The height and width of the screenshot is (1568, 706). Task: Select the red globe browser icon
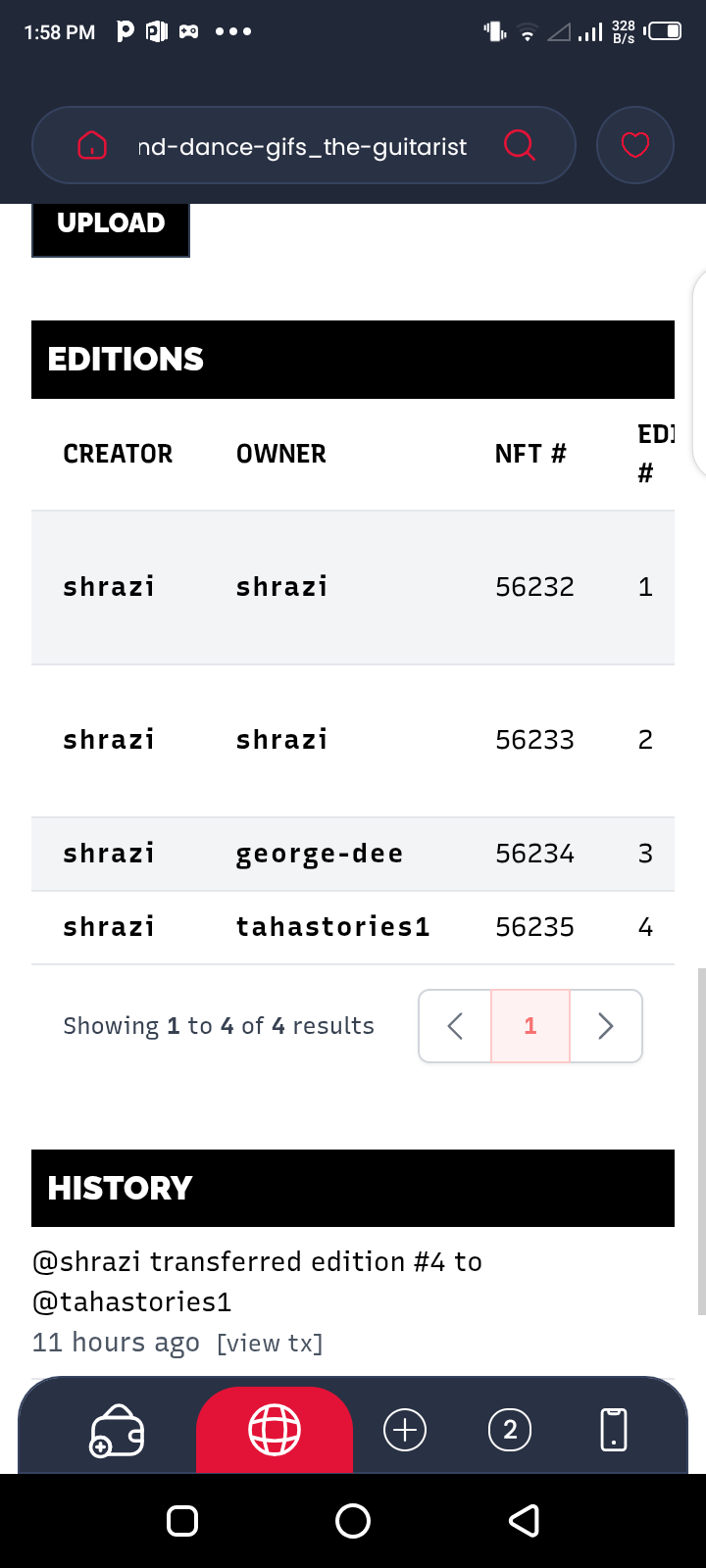click(275, 1430)
